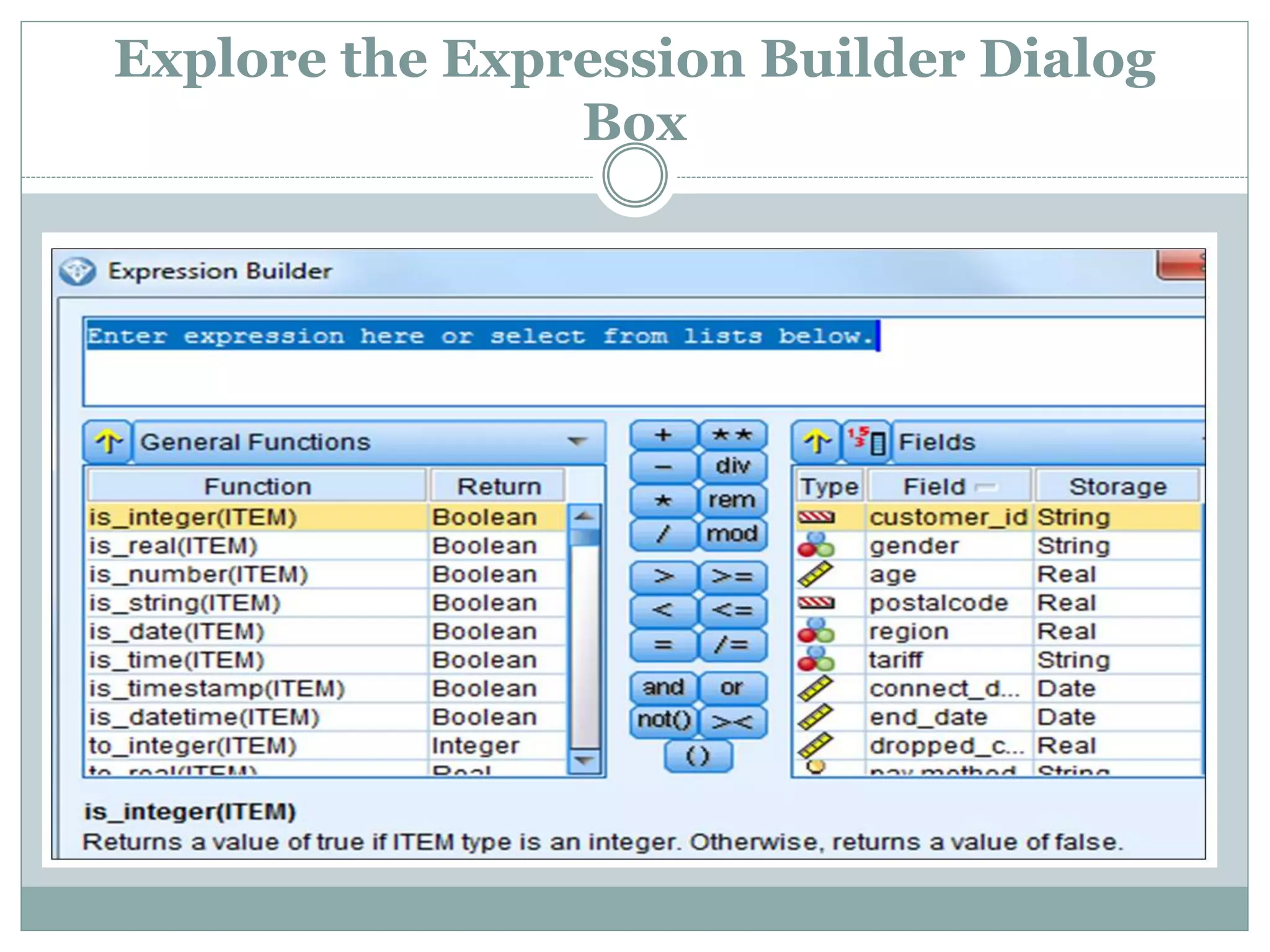Image resolution: width=1270 pixels, height=952 pixels.
Task: Click the gender nominal type icon
Action: [x=816, y=545]
